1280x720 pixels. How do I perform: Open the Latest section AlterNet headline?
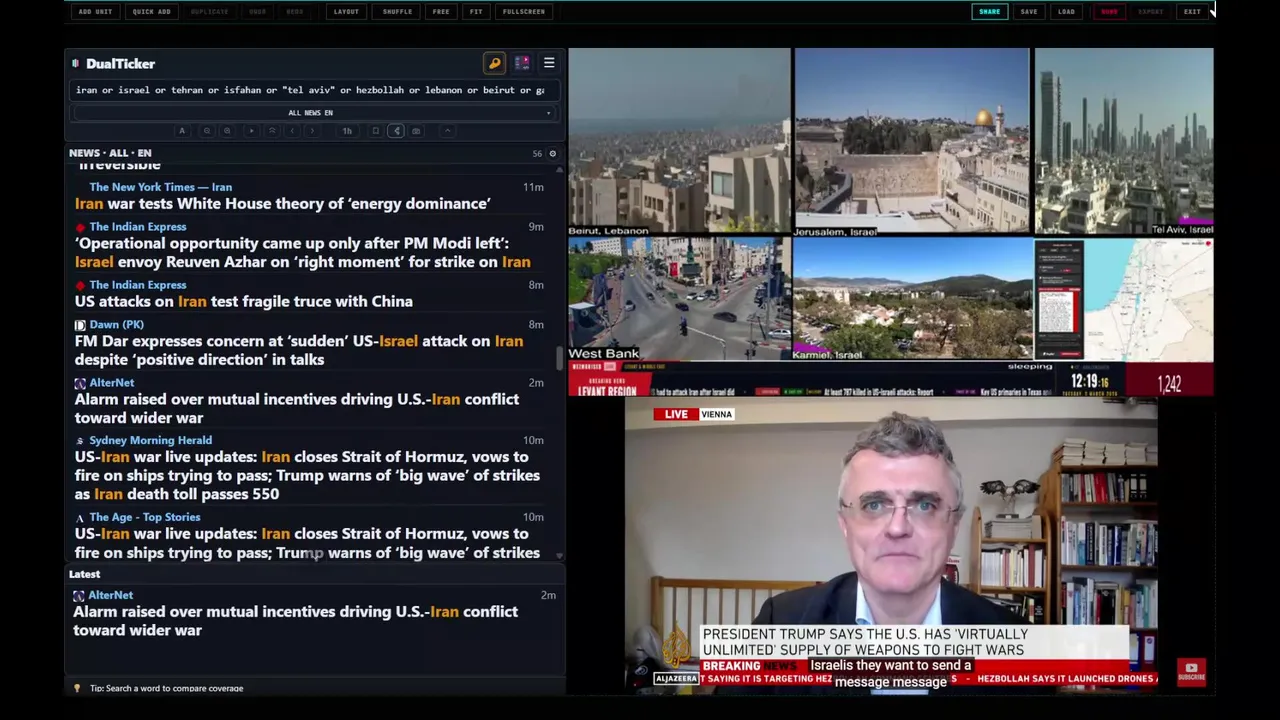click(295, 621)
